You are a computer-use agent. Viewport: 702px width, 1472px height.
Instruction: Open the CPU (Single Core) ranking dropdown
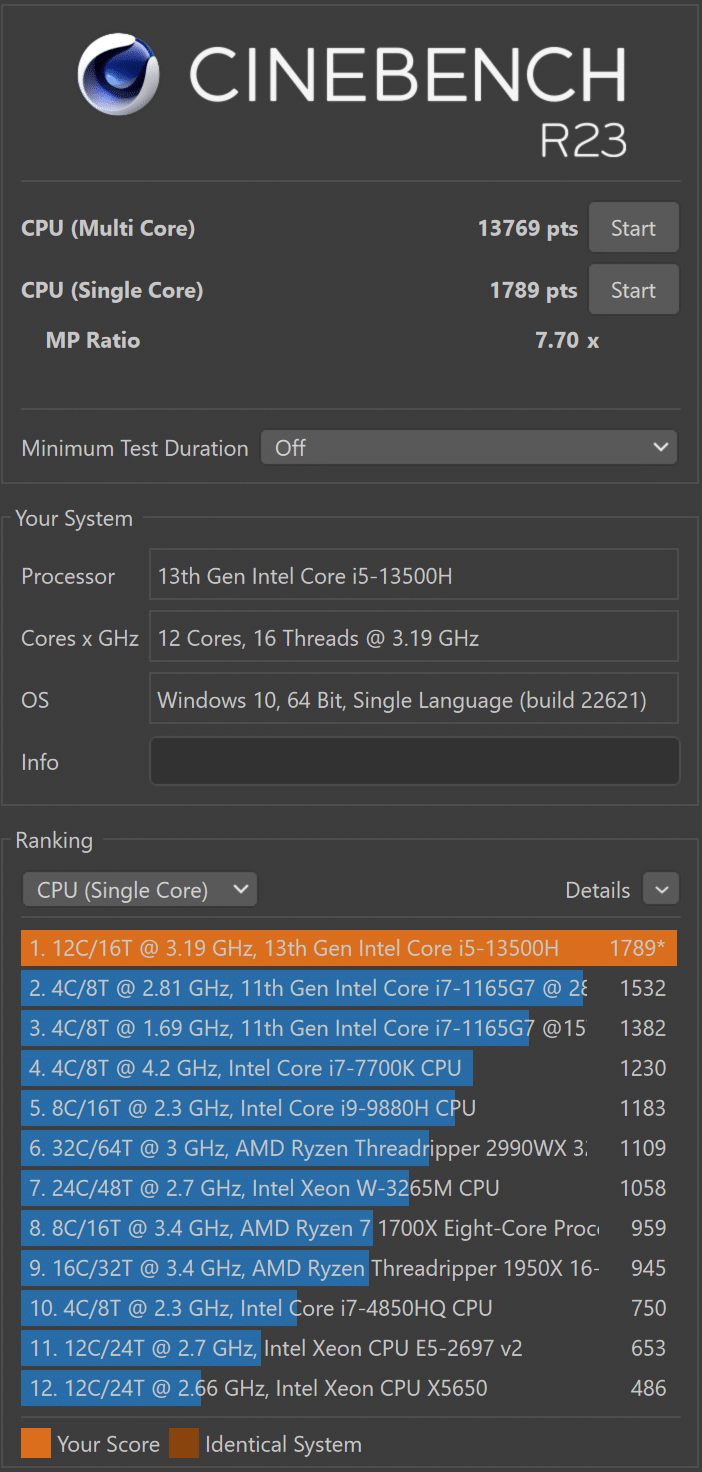(139, 889)
